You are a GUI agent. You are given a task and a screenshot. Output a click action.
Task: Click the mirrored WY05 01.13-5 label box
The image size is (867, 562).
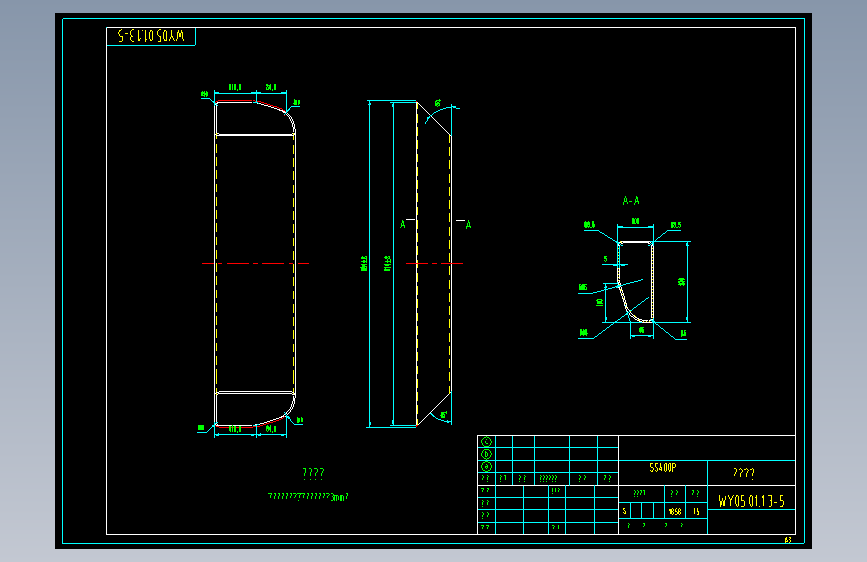[x=151, y=37]
